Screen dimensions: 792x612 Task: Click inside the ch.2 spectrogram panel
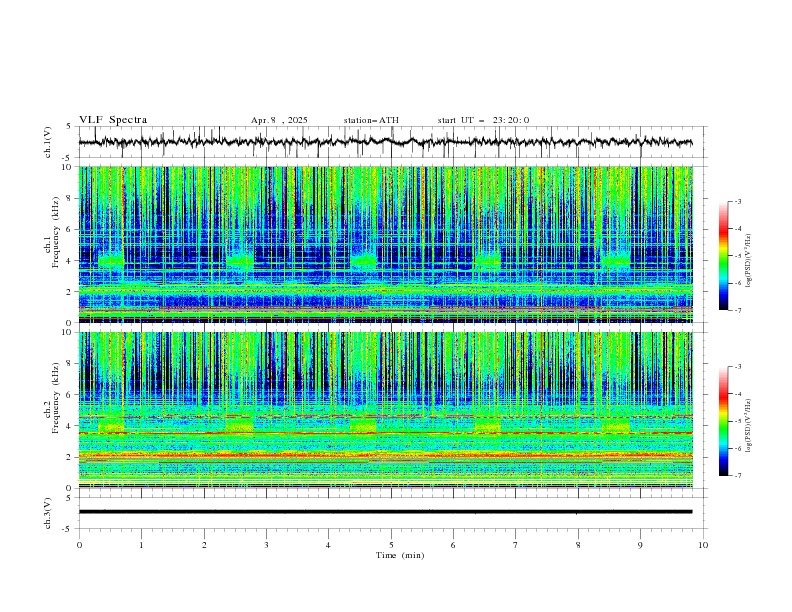386,410
